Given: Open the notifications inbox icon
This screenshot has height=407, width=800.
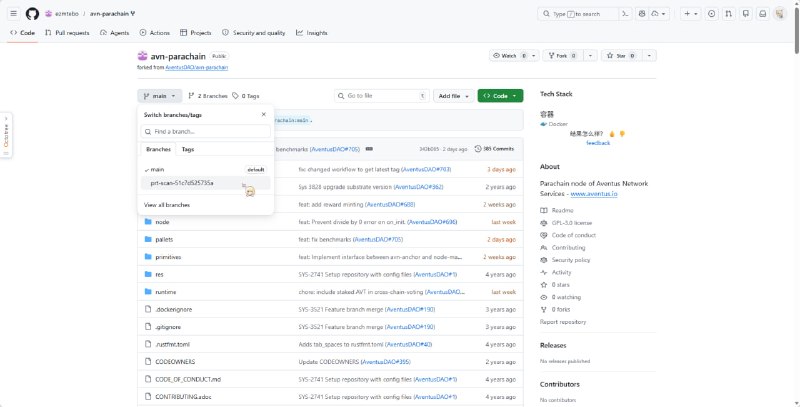Looking at the screenshot, I should coord(763,14).
